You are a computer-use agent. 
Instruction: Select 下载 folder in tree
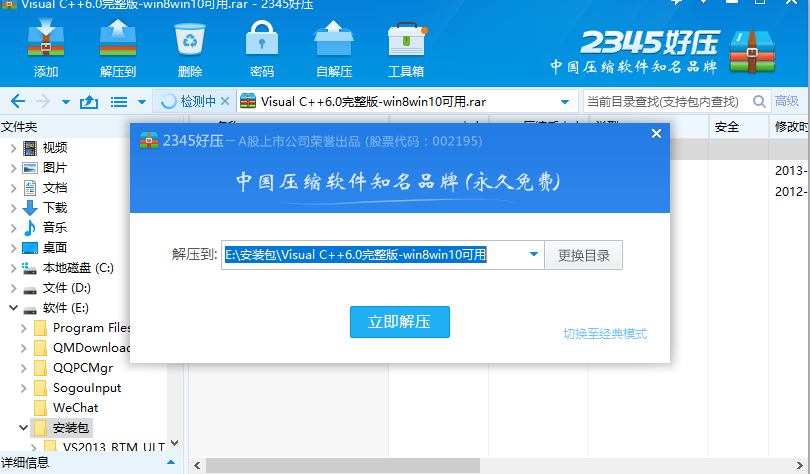[55, 208]
